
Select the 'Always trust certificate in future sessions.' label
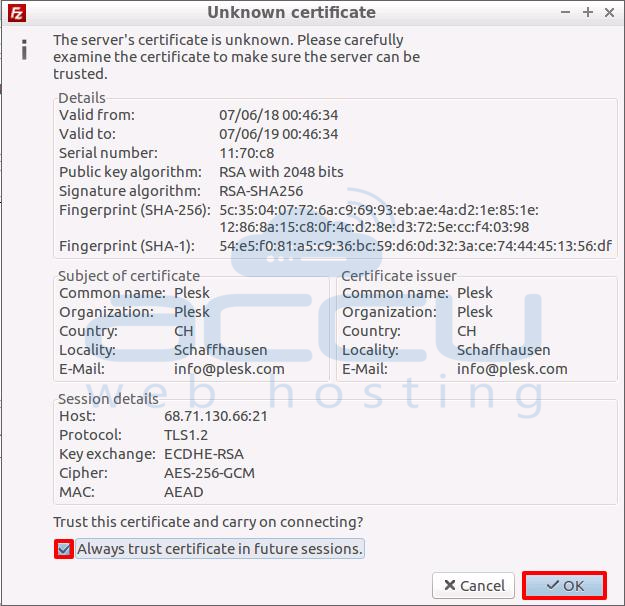pos(220,549)
